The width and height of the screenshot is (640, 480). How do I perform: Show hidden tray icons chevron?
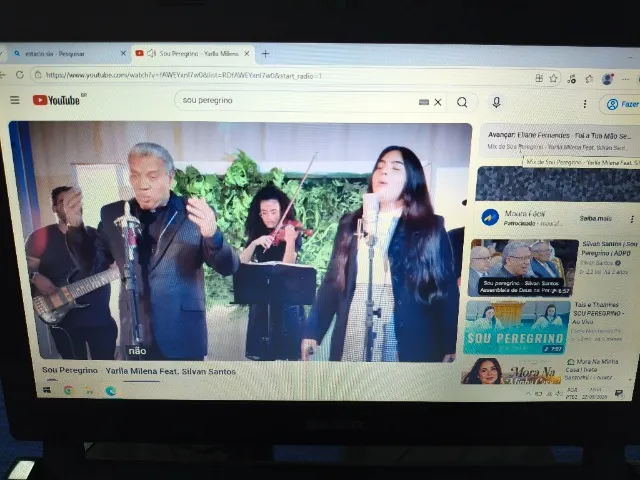point(529,393)
